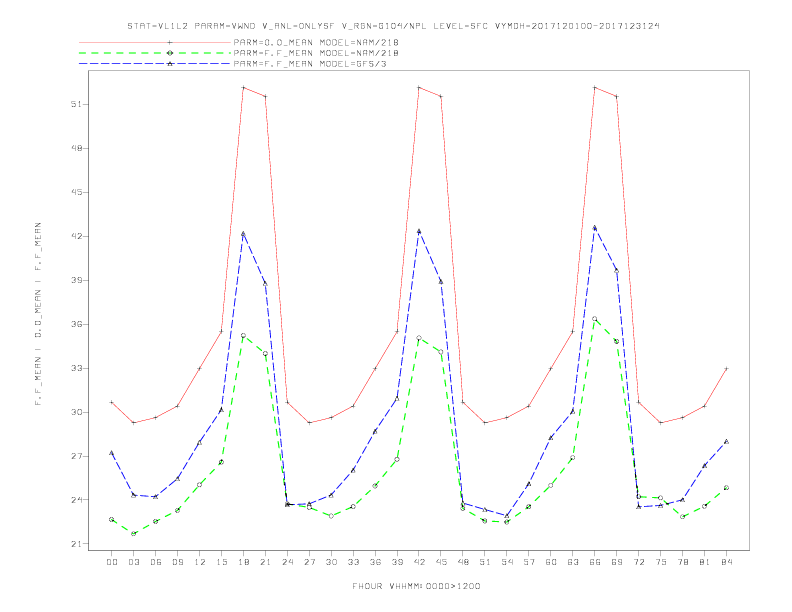
Task: Click y-axis tick label 42
Action: pos(76,236)
